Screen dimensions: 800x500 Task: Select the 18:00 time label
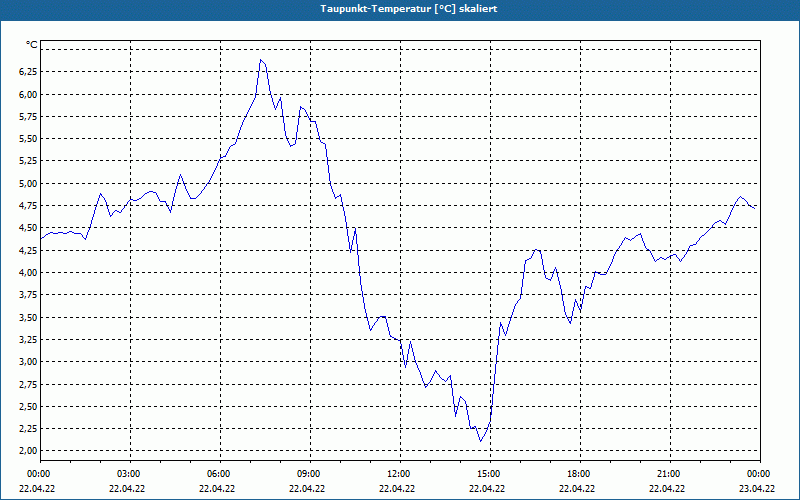(580, 474)
